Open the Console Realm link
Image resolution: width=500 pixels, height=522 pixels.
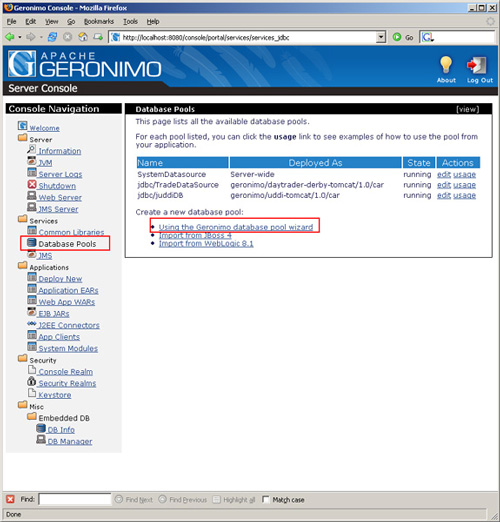coord(66,372)
